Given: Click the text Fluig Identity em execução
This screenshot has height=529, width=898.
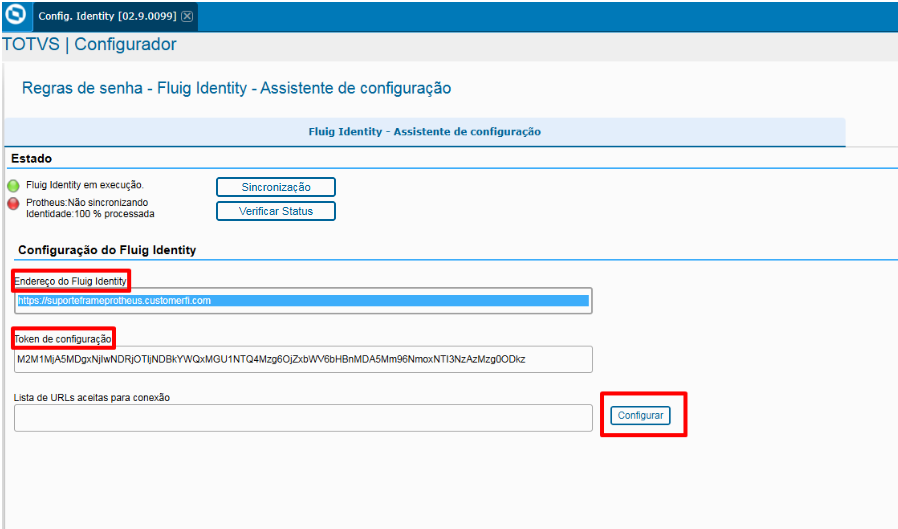Looking at the screenshot, I should pyautogui.click(x=85, y=185).
